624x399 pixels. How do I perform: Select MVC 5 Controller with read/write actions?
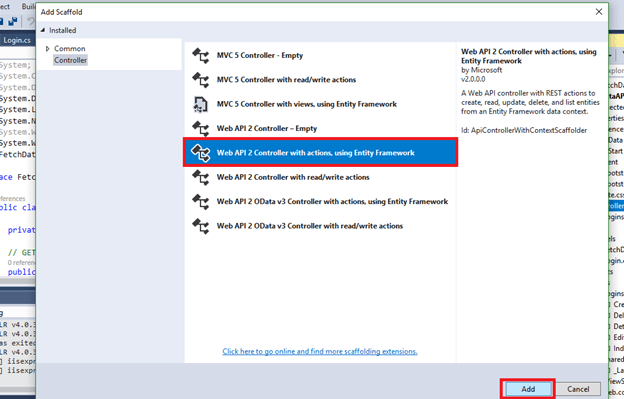pos(286,80)
